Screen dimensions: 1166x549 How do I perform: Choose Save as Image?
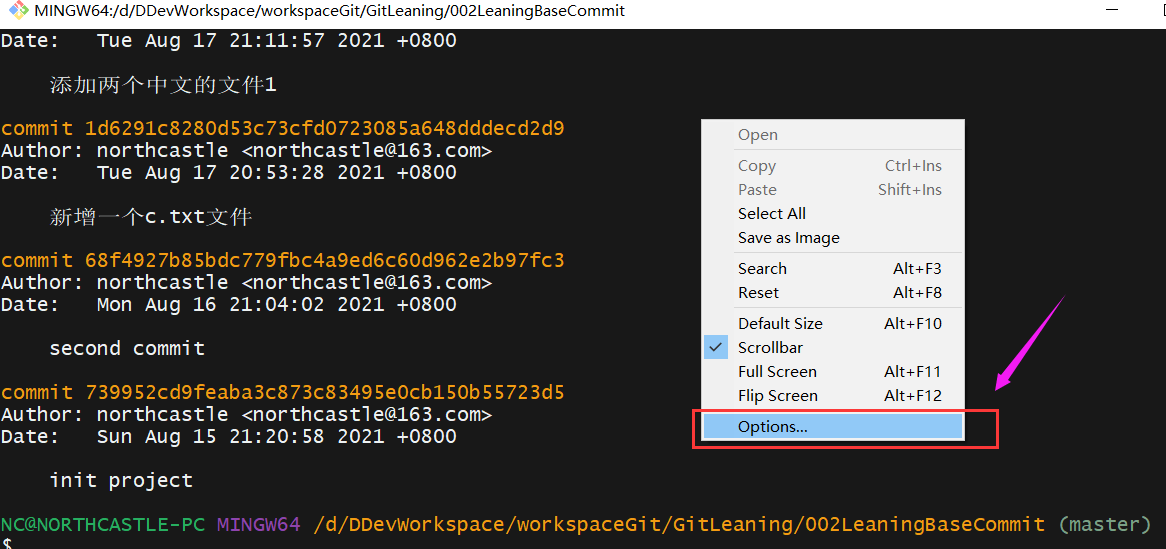pos(833,238)
